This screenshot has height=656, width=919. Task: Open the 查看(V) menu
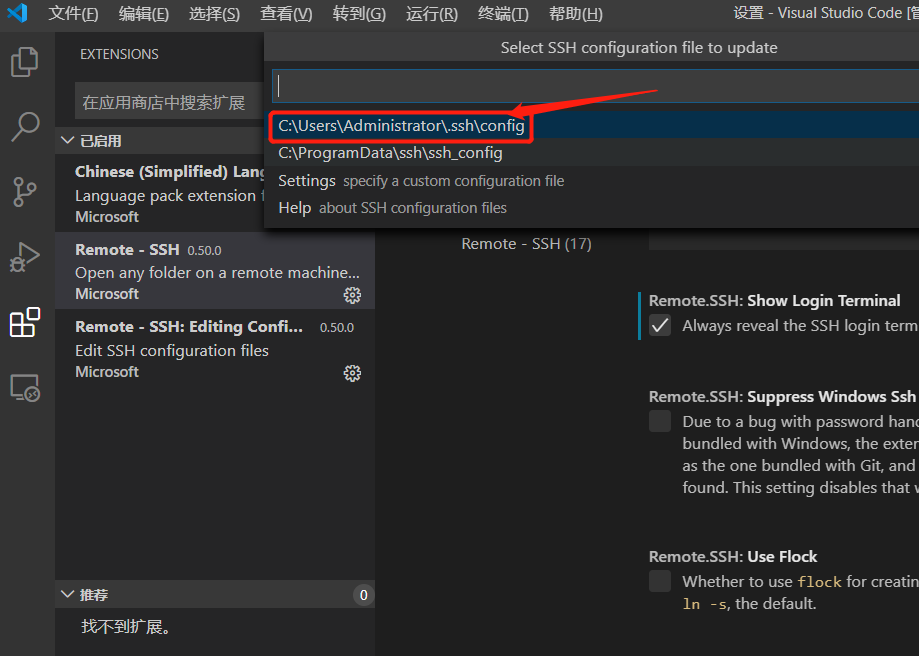point(286,13)
